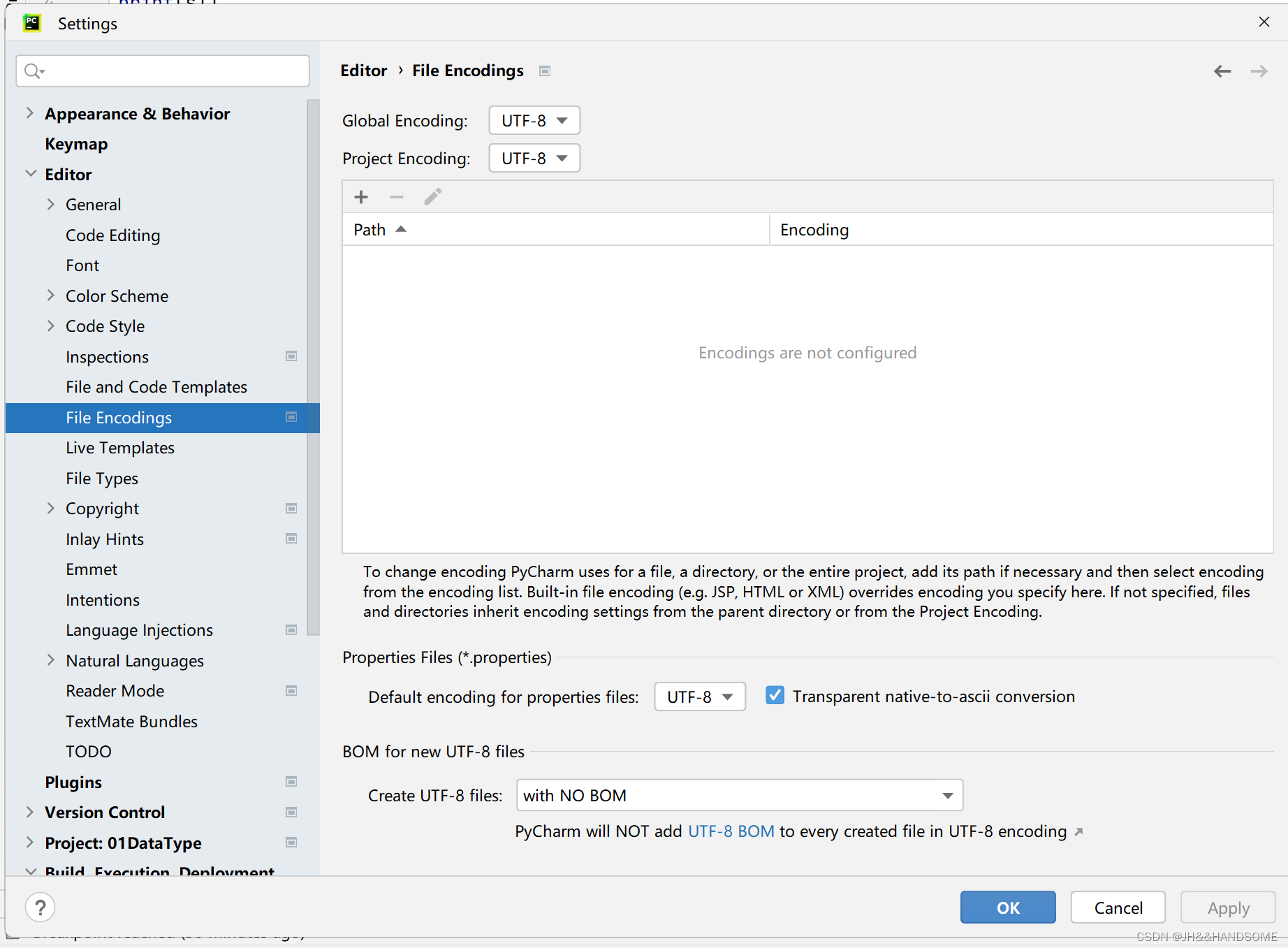1288x948 pixels.
Task: Open TextMate Bundles page
Action: tap(131, 722)
